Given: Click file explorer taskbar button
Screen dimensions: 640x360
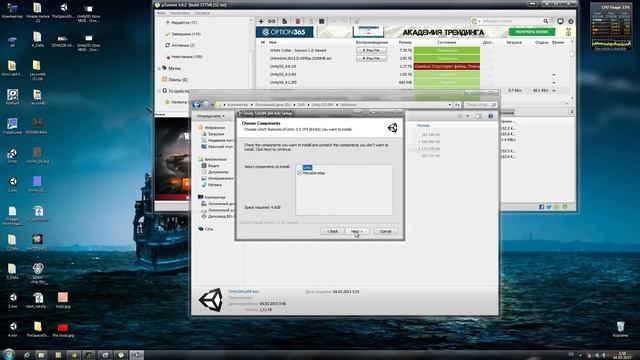Looking at the screenshot, I should point(41,355).
